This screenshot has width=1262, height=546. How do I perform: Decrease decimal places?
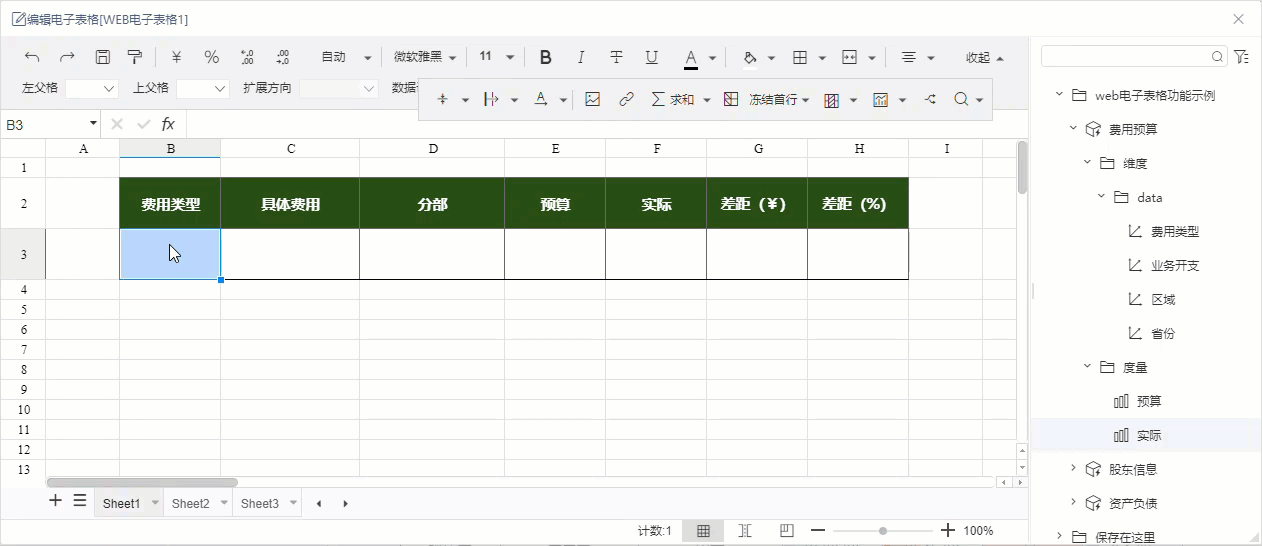283,57
